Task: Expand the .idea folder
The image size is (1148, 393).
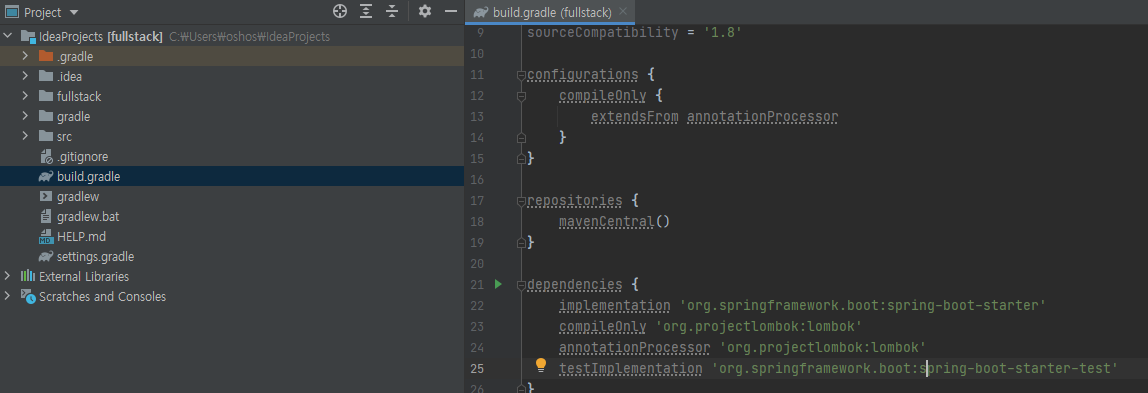Action: [25, 76]
